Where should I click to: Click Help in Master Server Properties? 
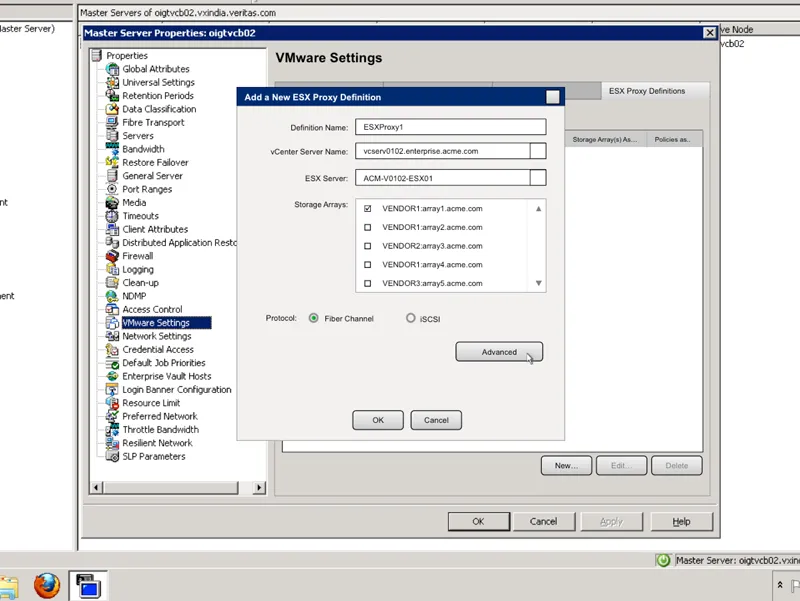tap(681, 521)
